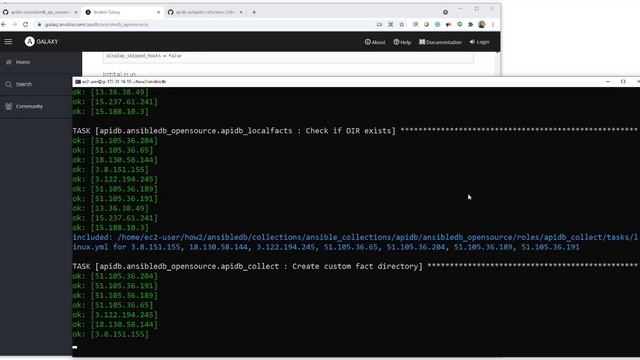
Task: Click the 'Create custom fact directory' task line
Action: coord(355,266)
